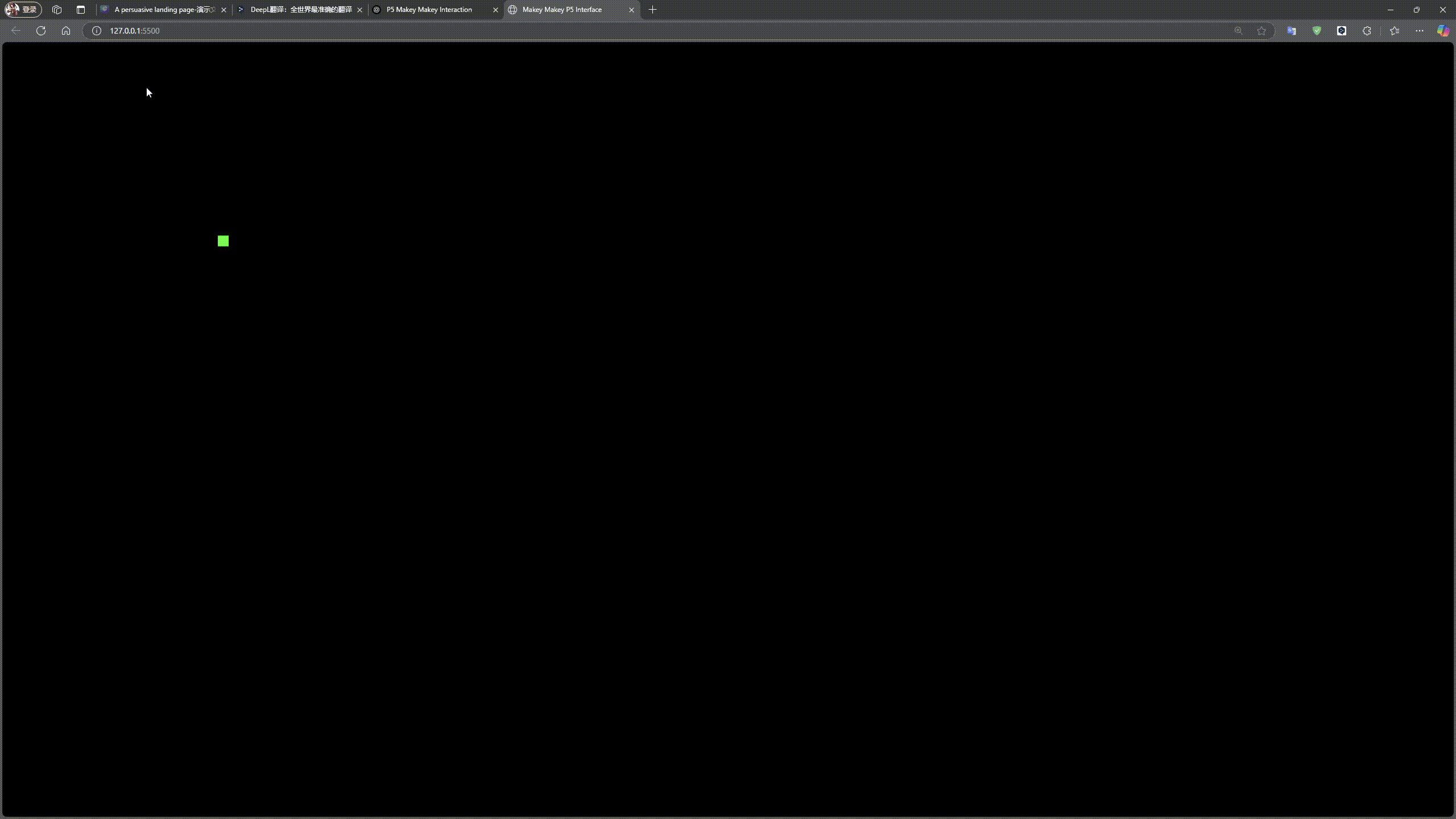
Task: Click the zoom magnifier in the address bar
Action: coord(1238,31)
